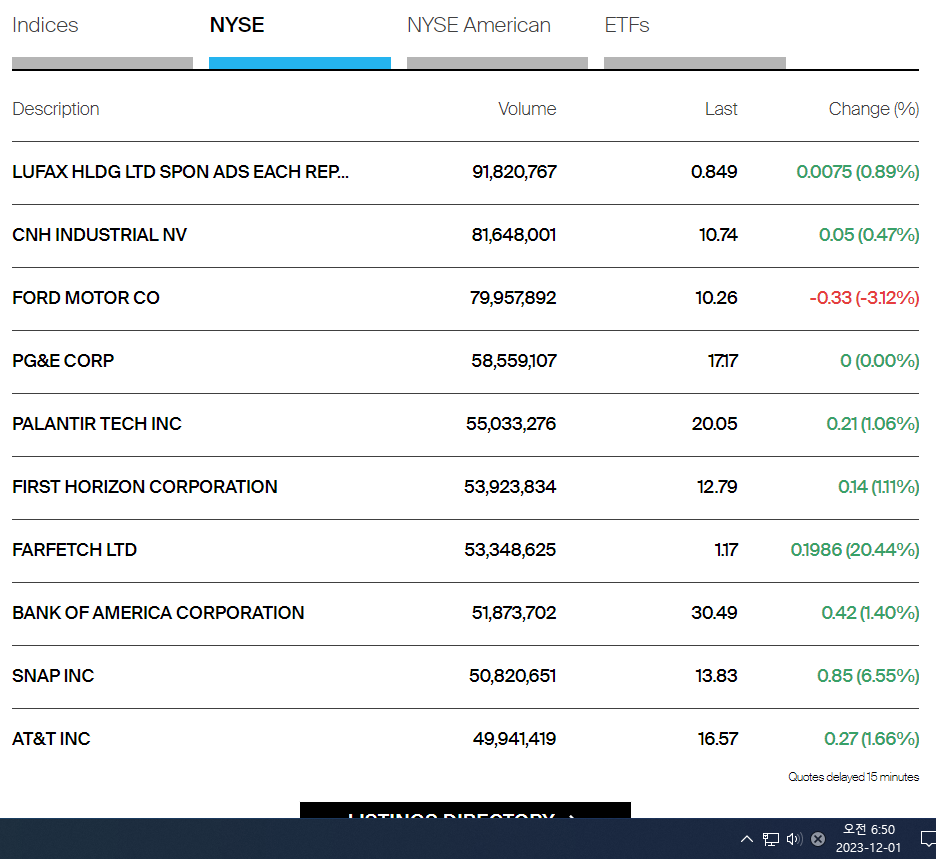
Task: Open network status tray icon
Action: coord(771,839)
